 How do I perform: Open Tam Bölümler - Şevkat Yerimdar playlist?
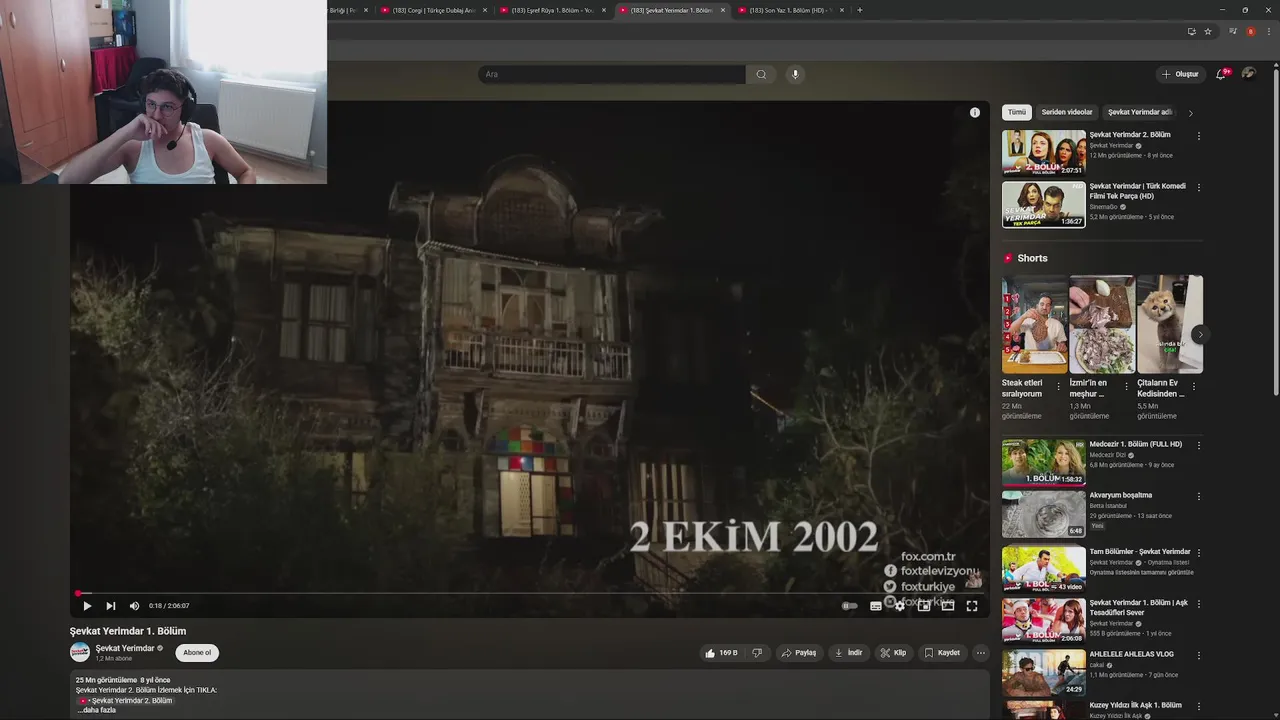(1044, 568)
